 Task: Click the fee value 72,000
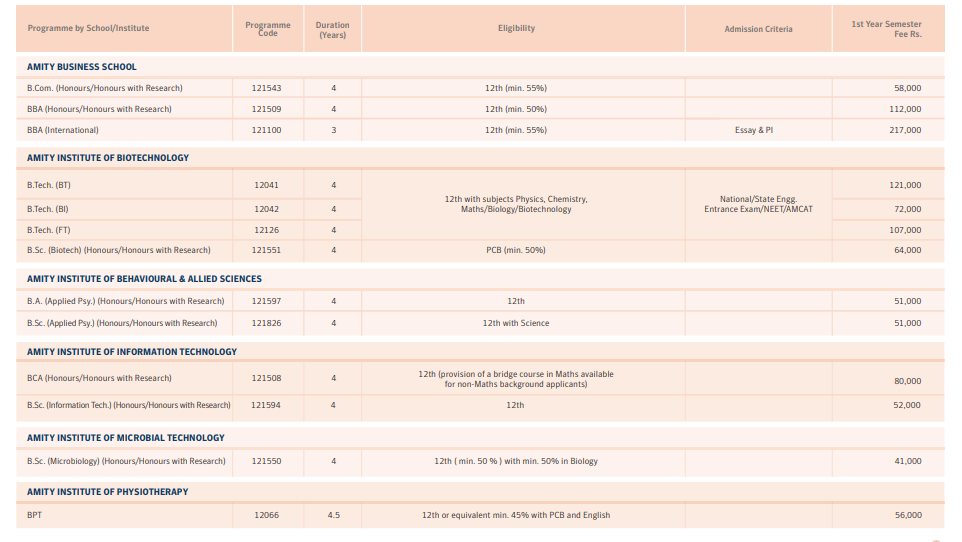point(907,209)
